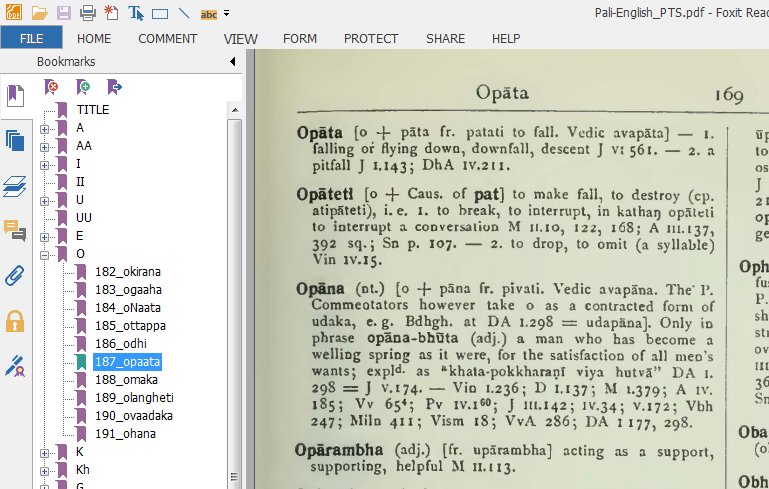This screenshot has height=489, width=769.
Task: Open a file with the folder icon
Action: 39,13
